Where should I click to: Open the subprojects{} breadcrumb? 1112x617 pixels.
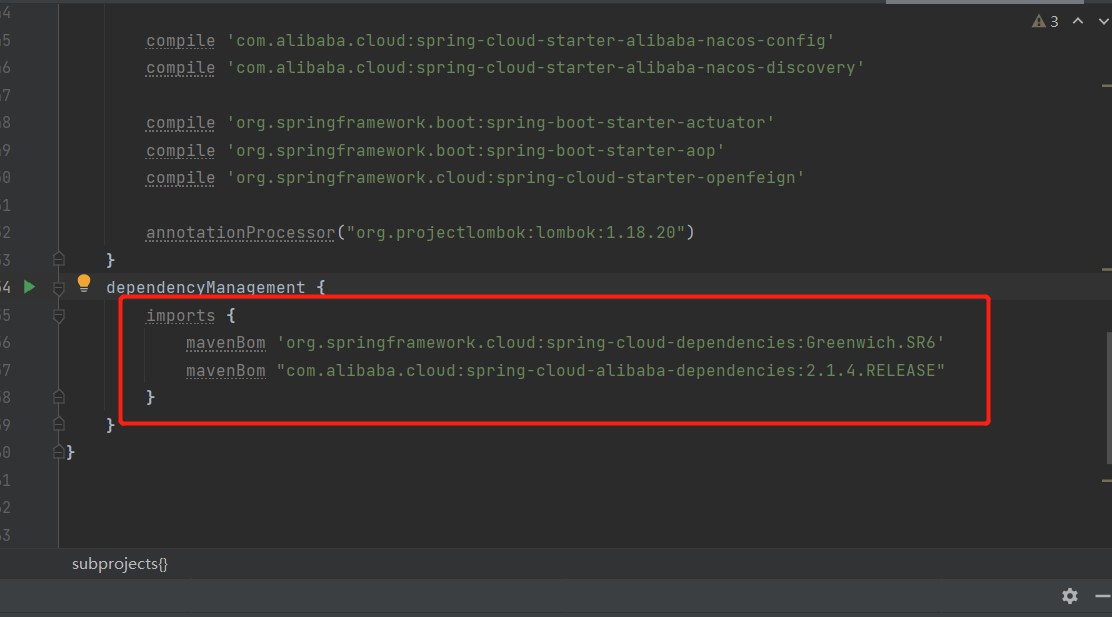coord(119,563)
